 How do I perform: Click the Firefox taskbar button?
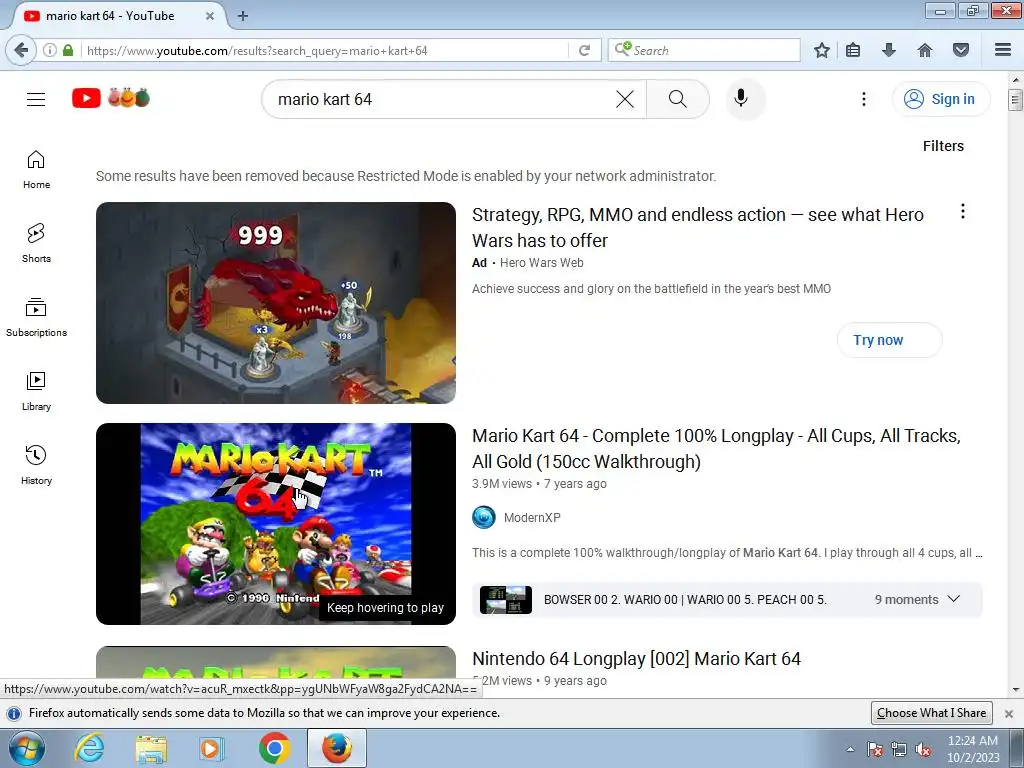[x=337, y=748]
